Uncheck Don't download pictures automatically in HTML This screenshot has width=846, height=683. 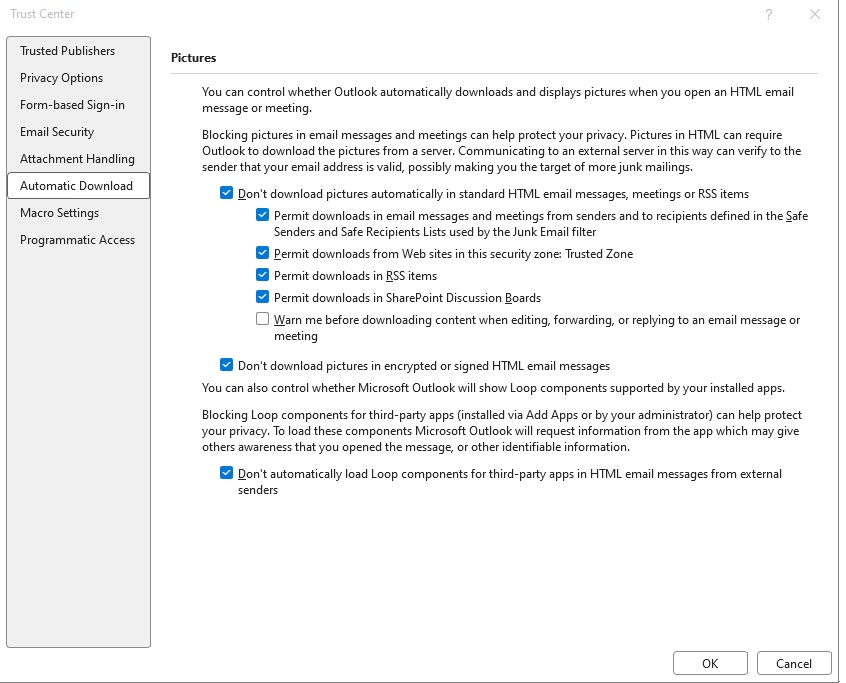227,193
